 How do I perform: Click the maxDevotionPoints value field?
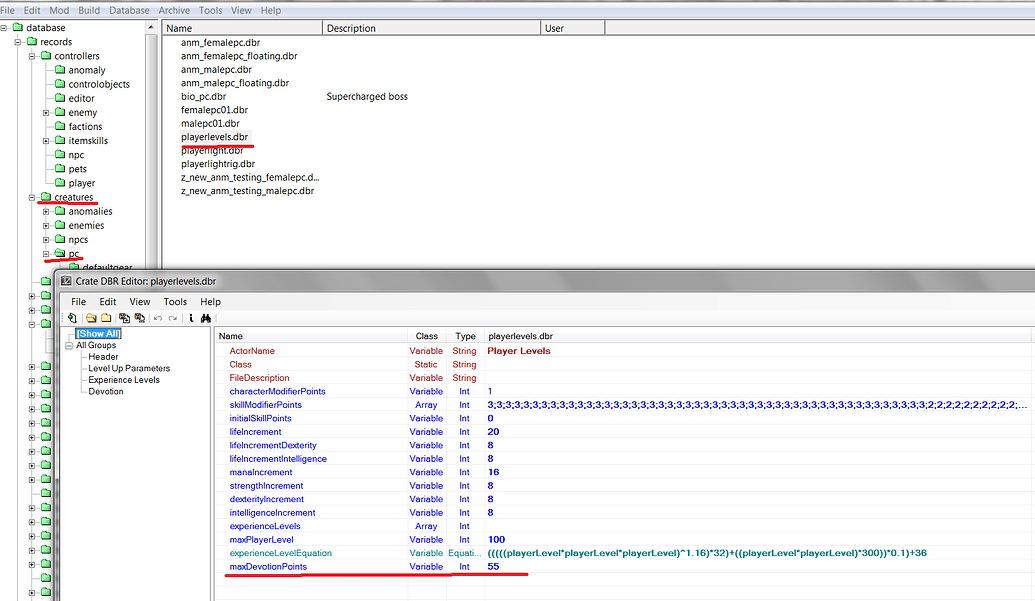[x=494, y=567]
